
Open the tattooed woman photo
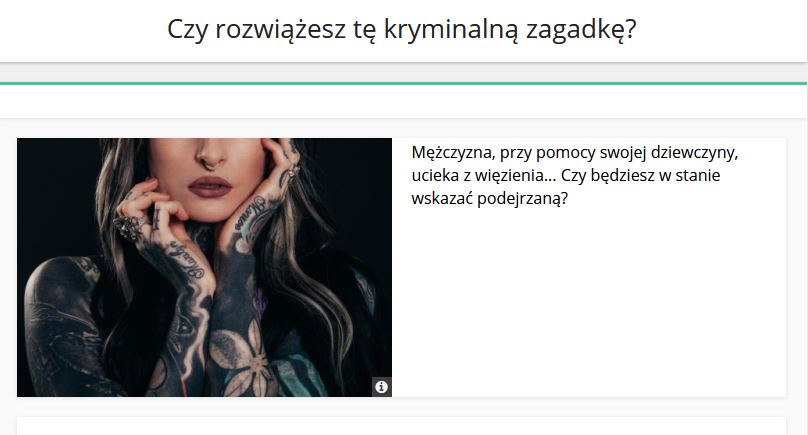click(205, 267)
